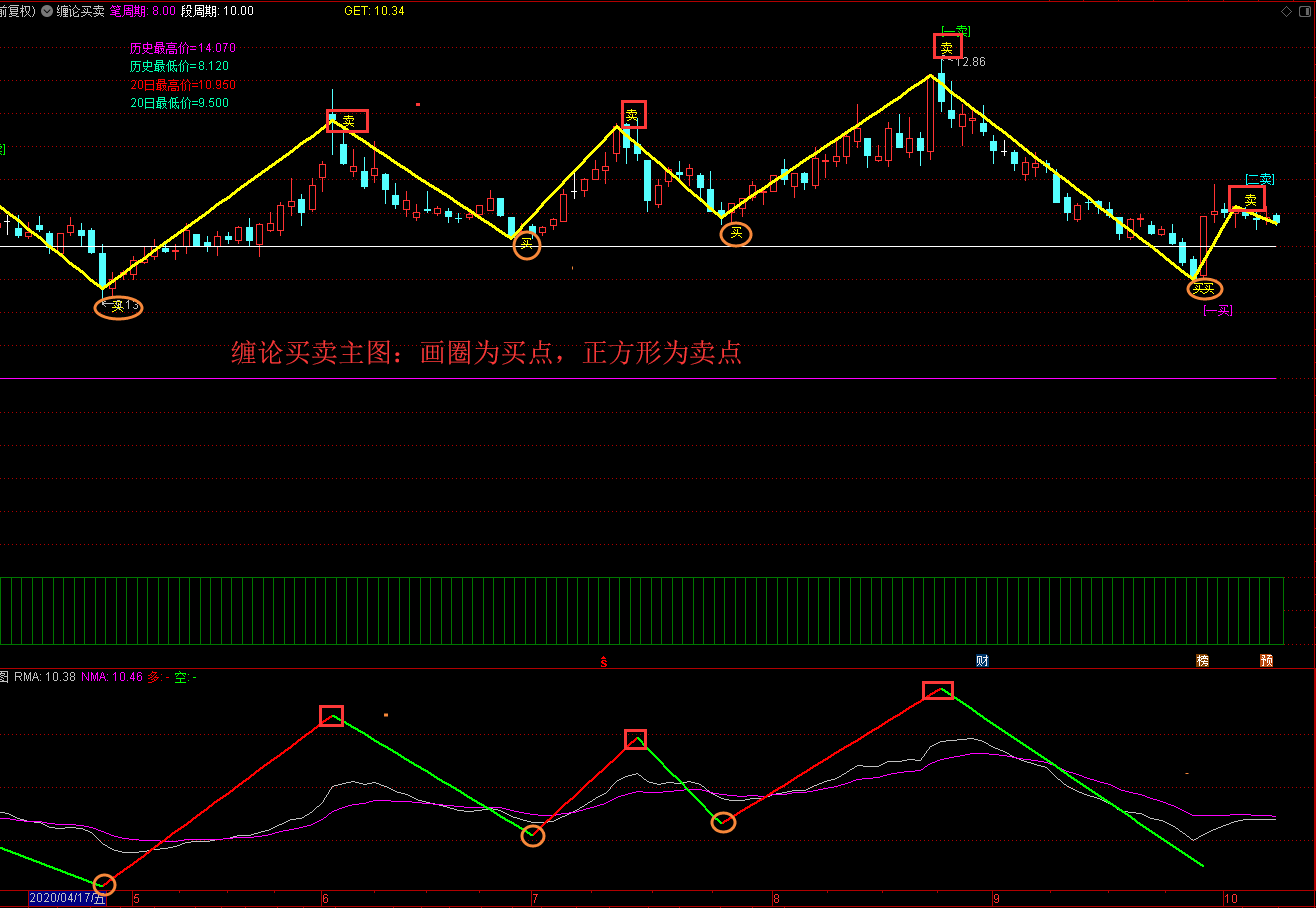Screen dimensions: 1316x908
Task: Open the 财 financial report marker
Action: [x=982, y=661]
